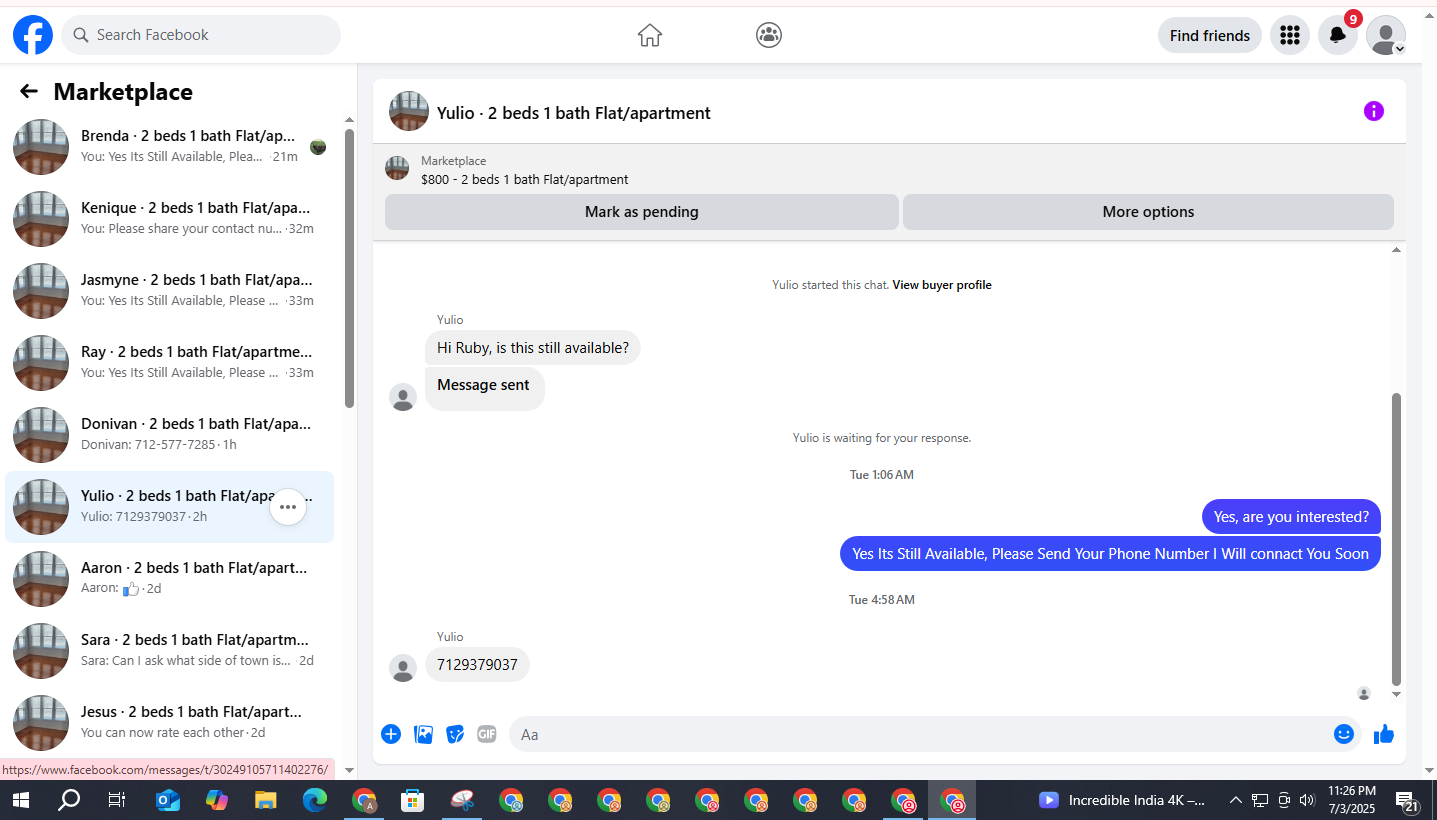Screen dimensions: 1437x820
Task: Click Mark as pending button
Action: [x=642, y=212]
